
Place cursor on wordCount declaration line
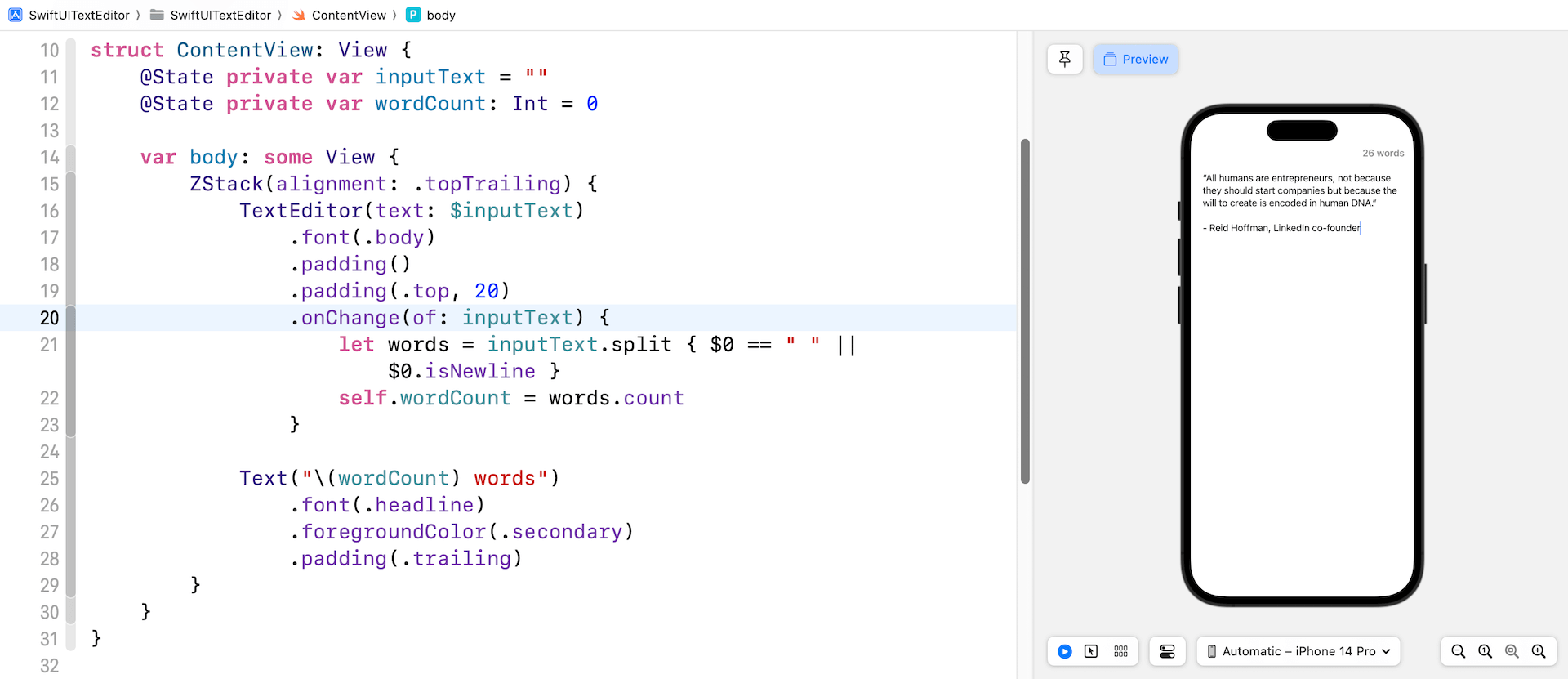(x=369, y=104)
